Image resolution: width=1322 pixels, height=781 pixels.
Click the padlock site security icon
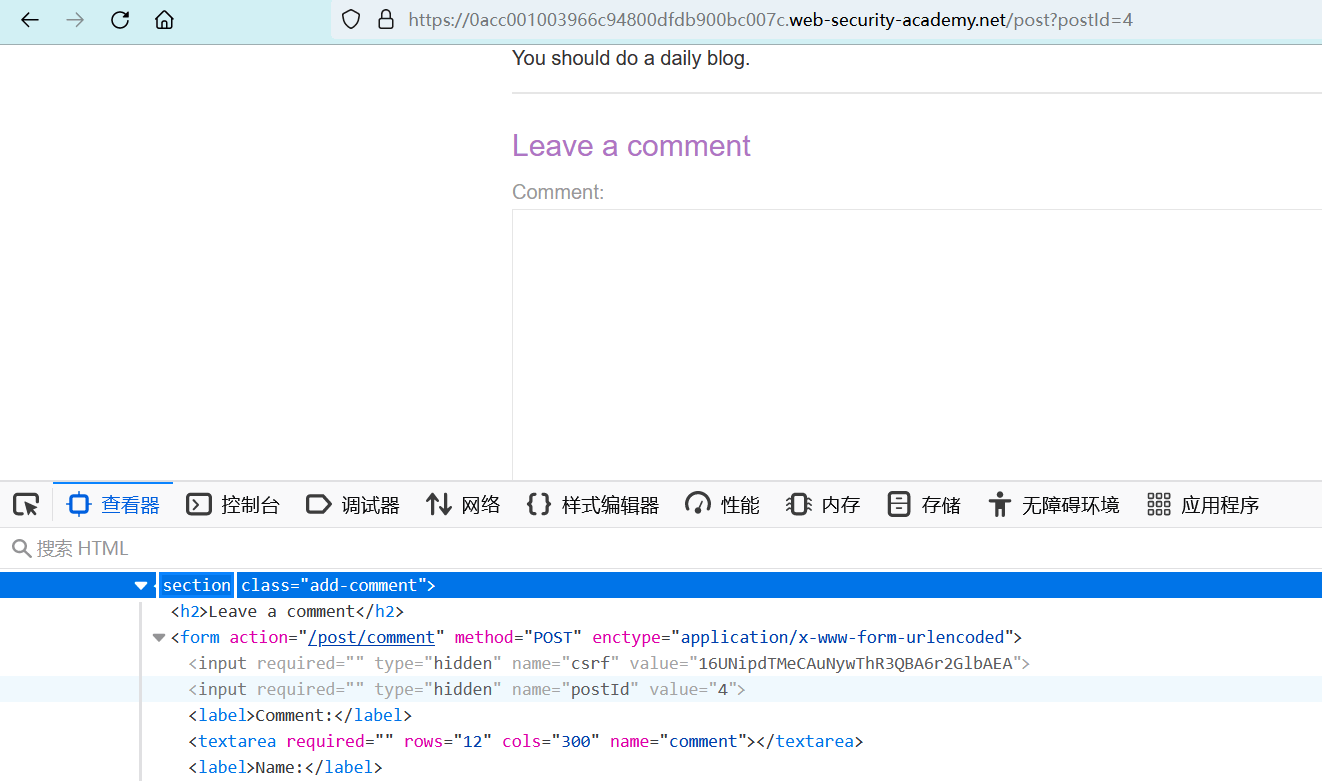385,20
